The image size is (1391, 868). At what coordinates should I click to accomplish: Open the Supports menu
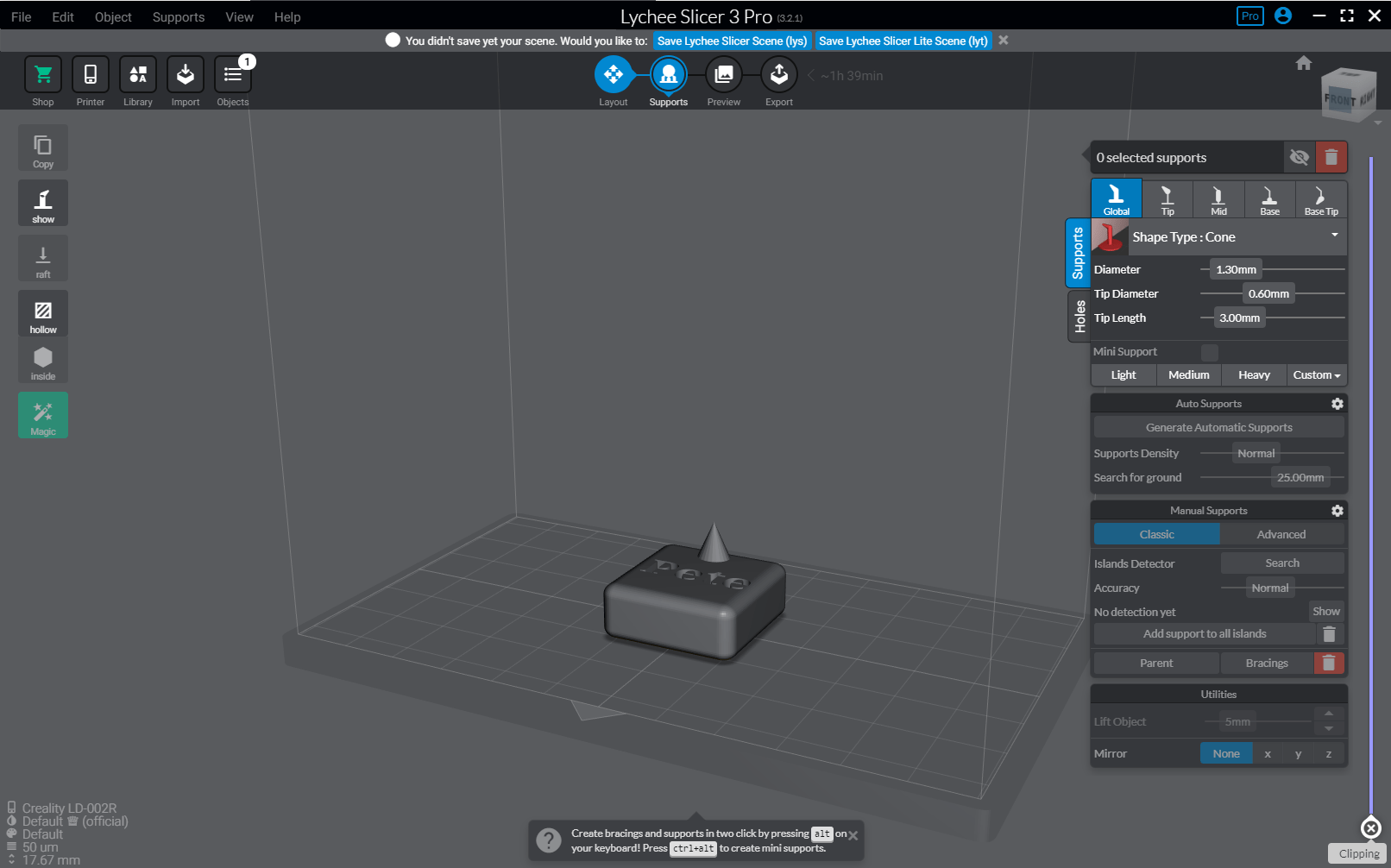[178, 17]
